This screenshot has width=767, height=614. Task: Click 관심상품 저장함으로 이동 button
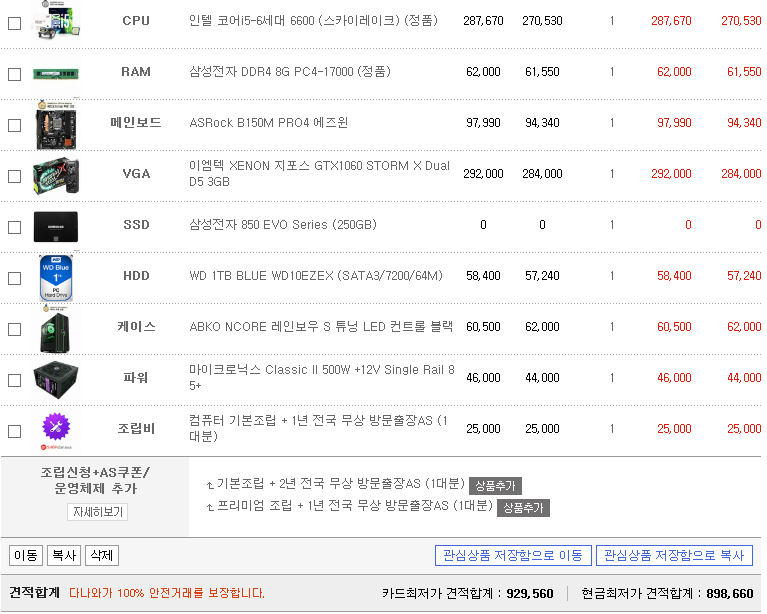pyautogui.click(x=513, y=555)
